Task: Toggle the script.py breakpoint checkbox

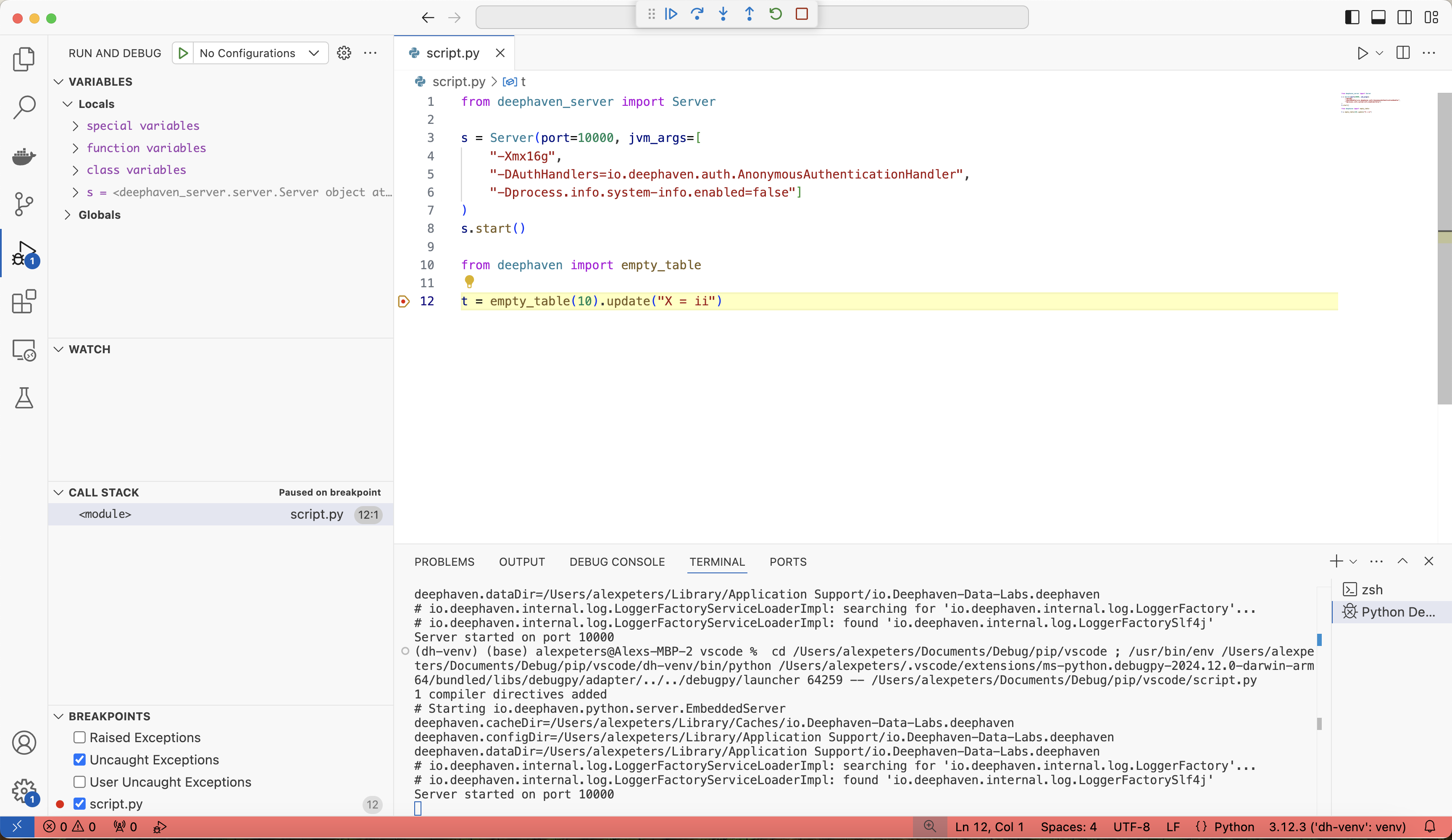Action: pyautogui.click(x=79, y=804)
